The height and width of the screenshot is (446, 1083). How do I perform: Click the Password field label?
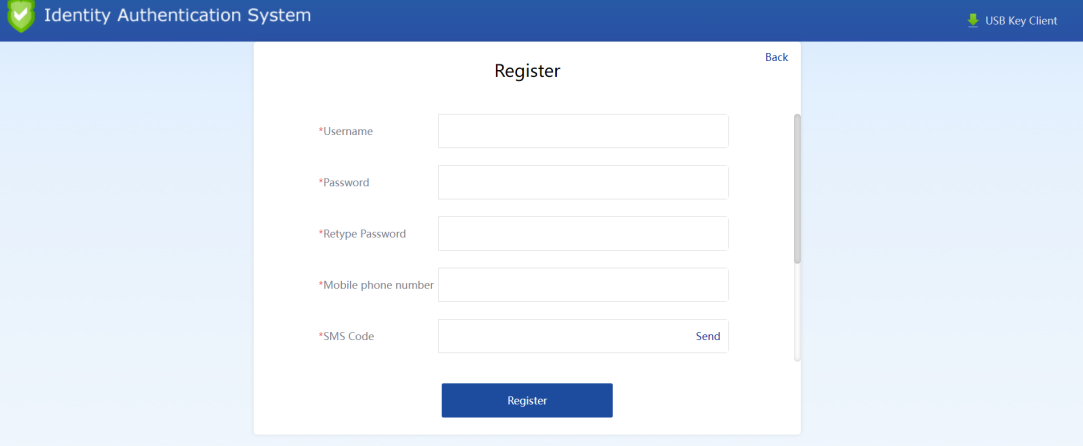(346, 182)
